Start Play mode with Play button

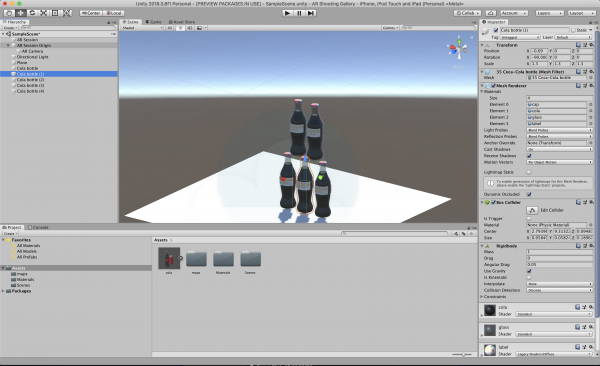[287, 13]
